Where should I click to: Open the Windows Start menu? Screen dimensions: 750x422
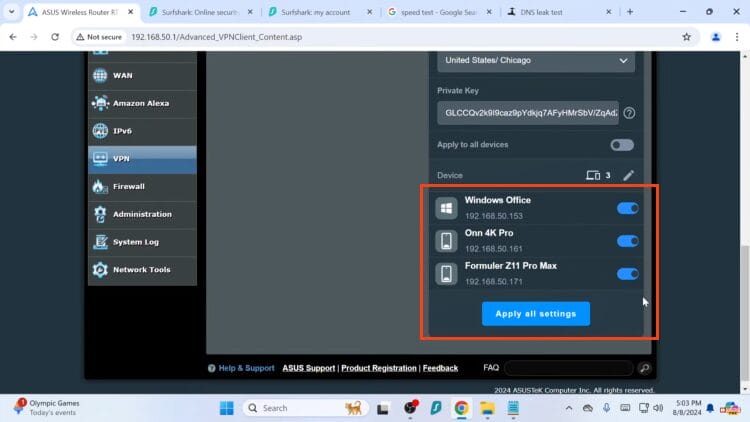click(226, 408)
